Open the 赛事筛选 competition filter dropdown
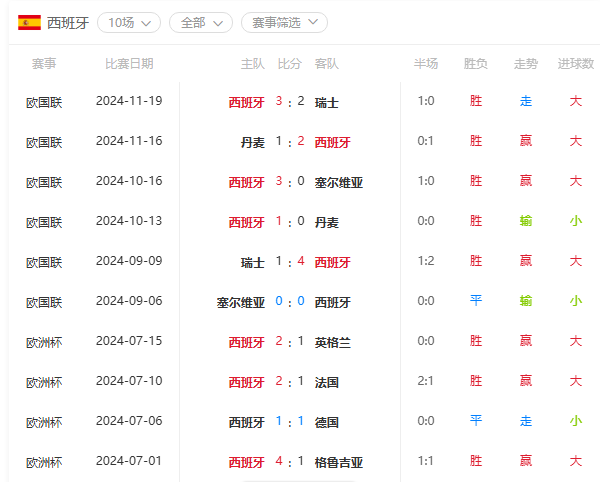Image resolution: width=600 pixels, height=482 pixels. 284,23
